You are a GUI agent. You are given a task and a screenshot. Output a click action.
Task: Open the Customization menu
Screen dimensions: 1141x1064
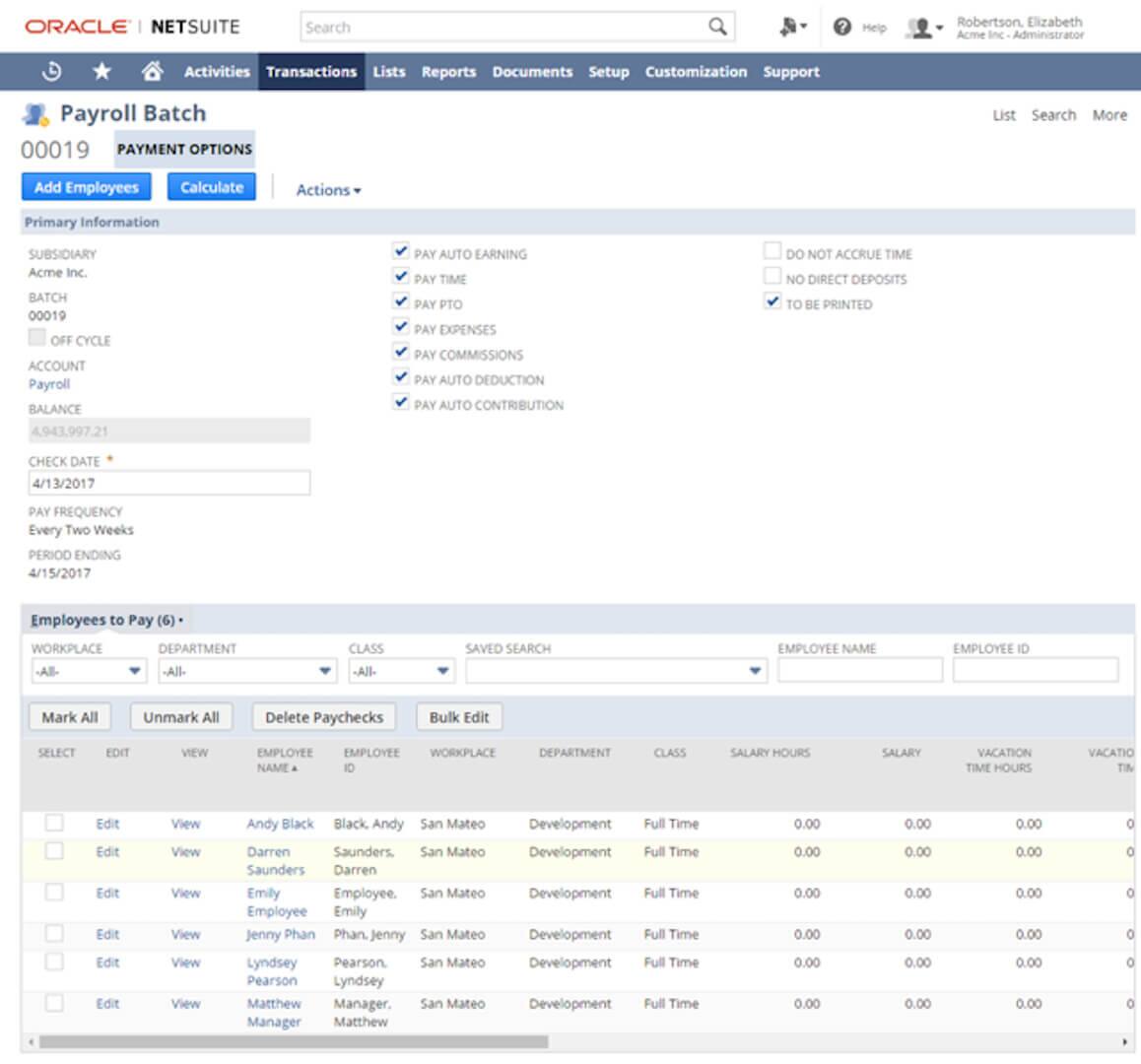[697, 72]
